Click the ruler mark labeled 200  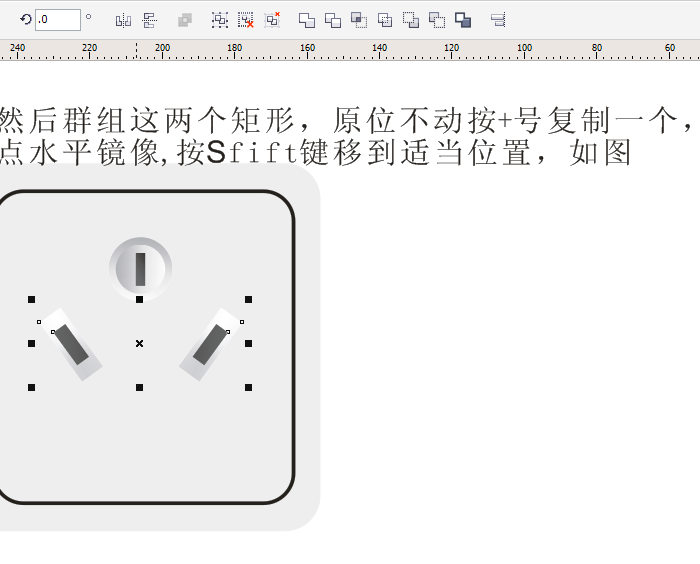point(162,50)
